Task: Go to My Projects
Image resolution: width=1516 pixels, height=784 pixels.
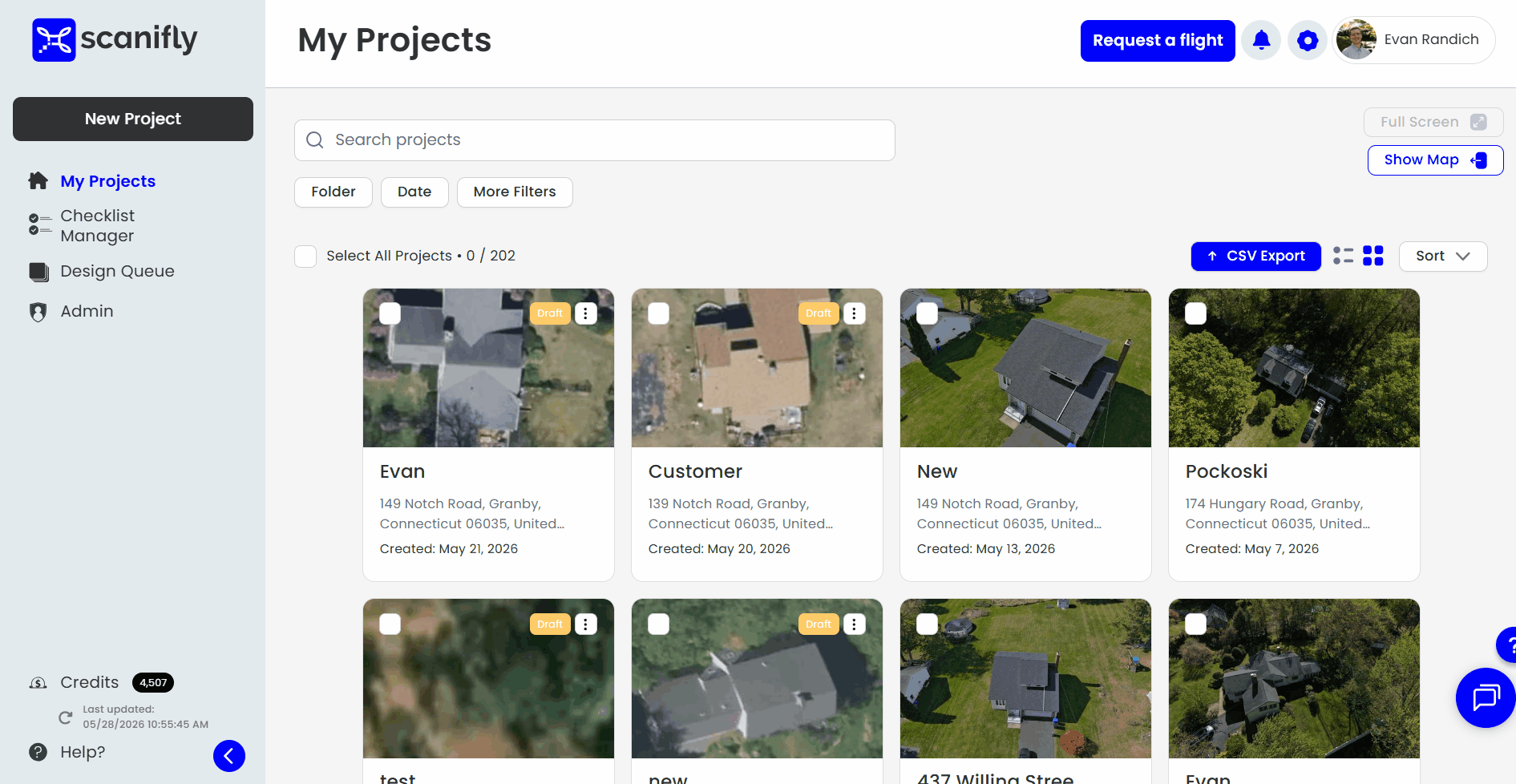Action: 108,181
